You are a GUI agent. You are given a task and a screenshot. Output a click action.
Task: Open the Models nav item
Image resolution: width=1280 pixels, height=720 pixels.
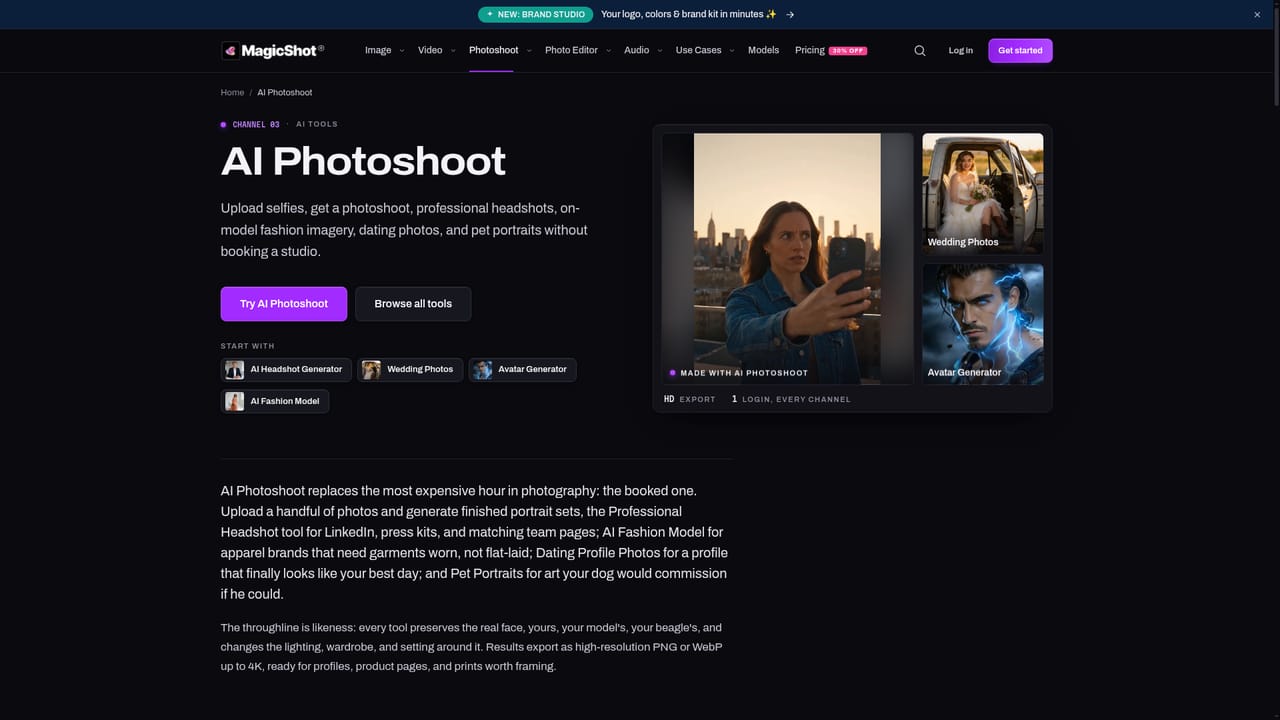[x=763, y=50]
